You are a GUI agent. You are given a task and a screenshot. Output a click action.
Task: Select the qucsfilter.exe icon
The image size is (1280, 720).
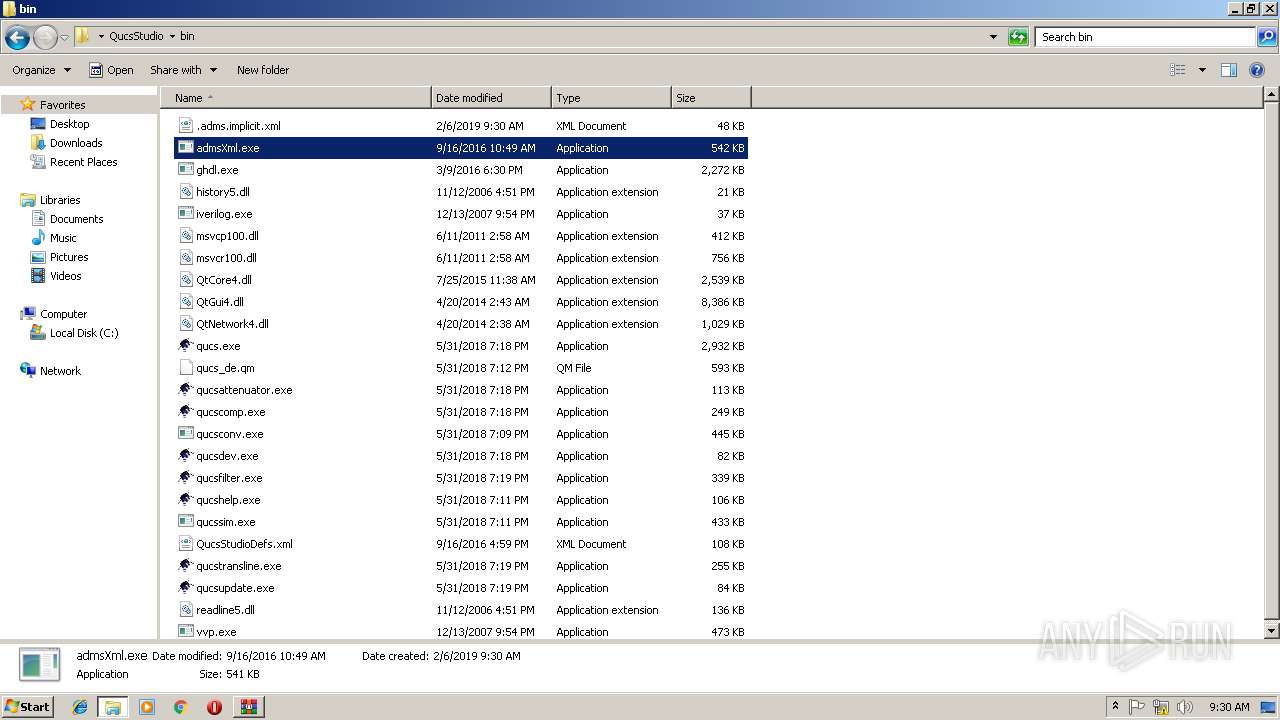coord(185,478)
